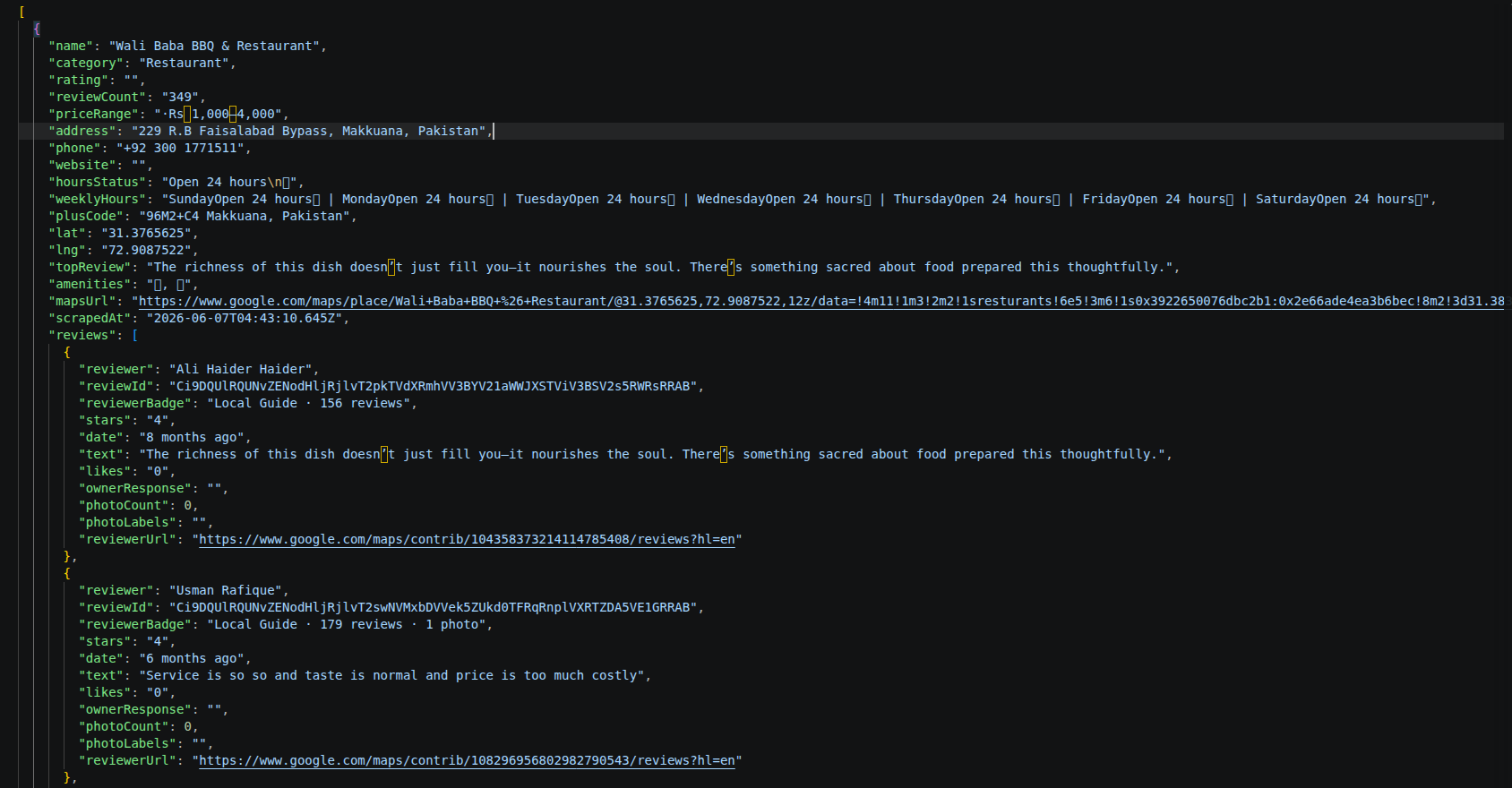Click the "category" key

(x=86, y=63)
